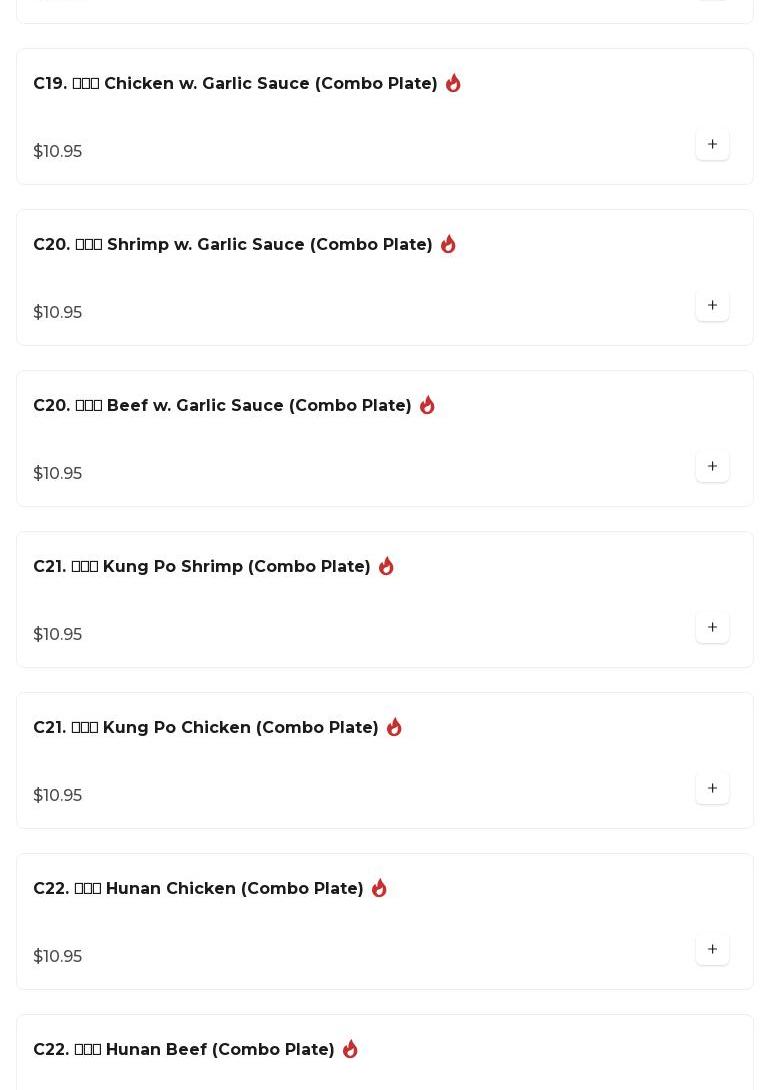
Task: Add Chicken w. Garlic Sauce combo plate
Action: (712, 145)
